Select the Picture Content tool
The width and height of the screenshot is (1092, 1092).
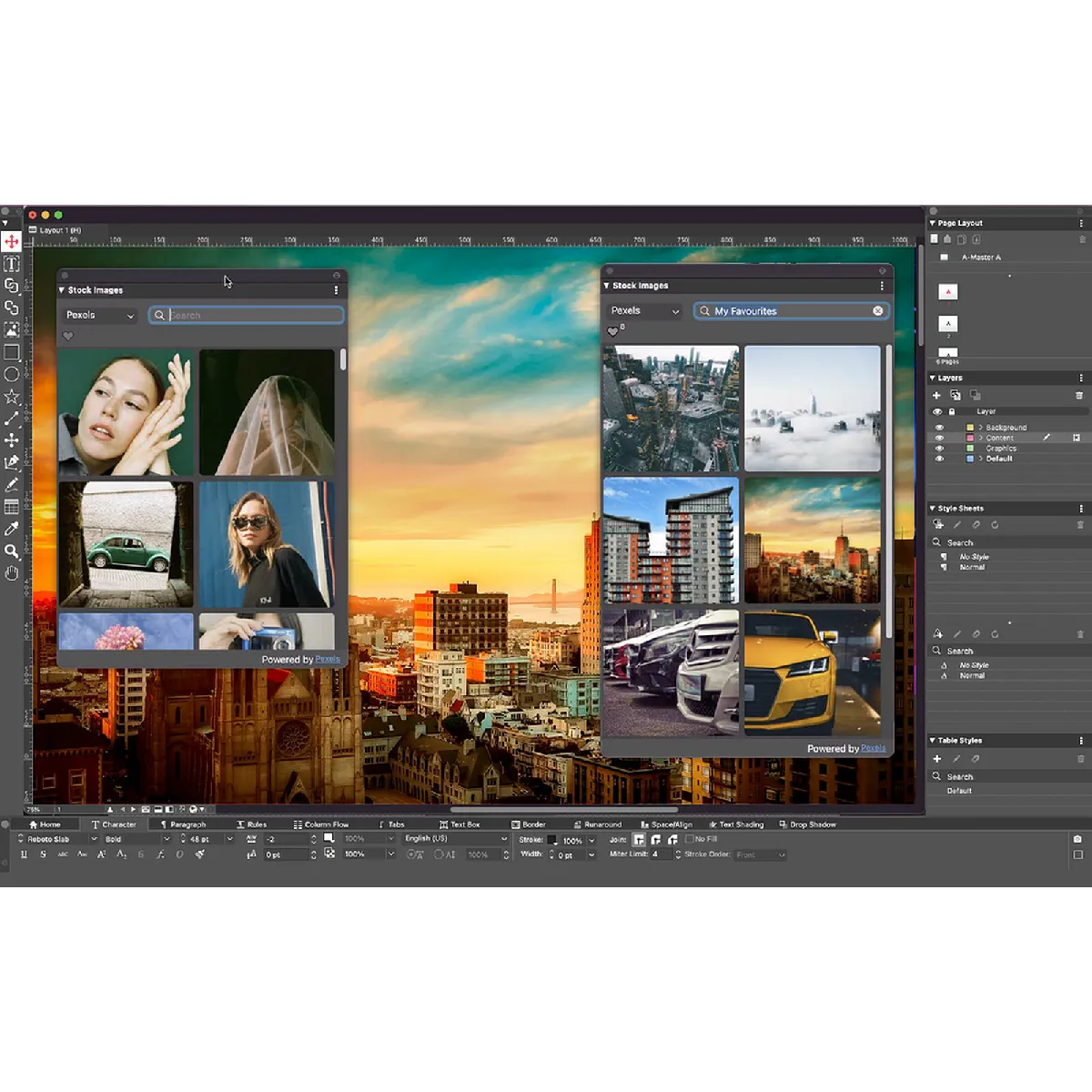[x=12, y=330]
